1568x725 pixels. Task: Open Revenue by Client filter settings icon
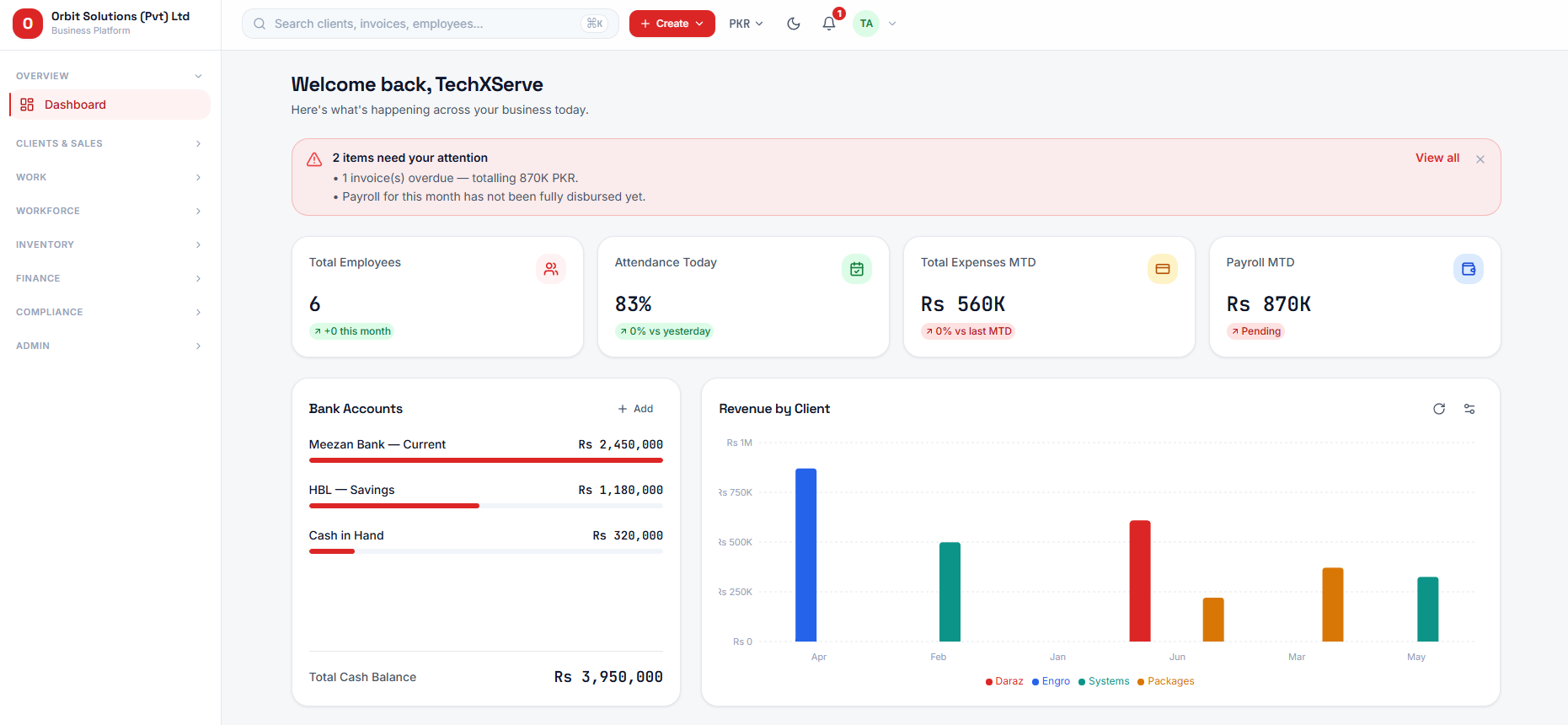tap(1469, 409)
